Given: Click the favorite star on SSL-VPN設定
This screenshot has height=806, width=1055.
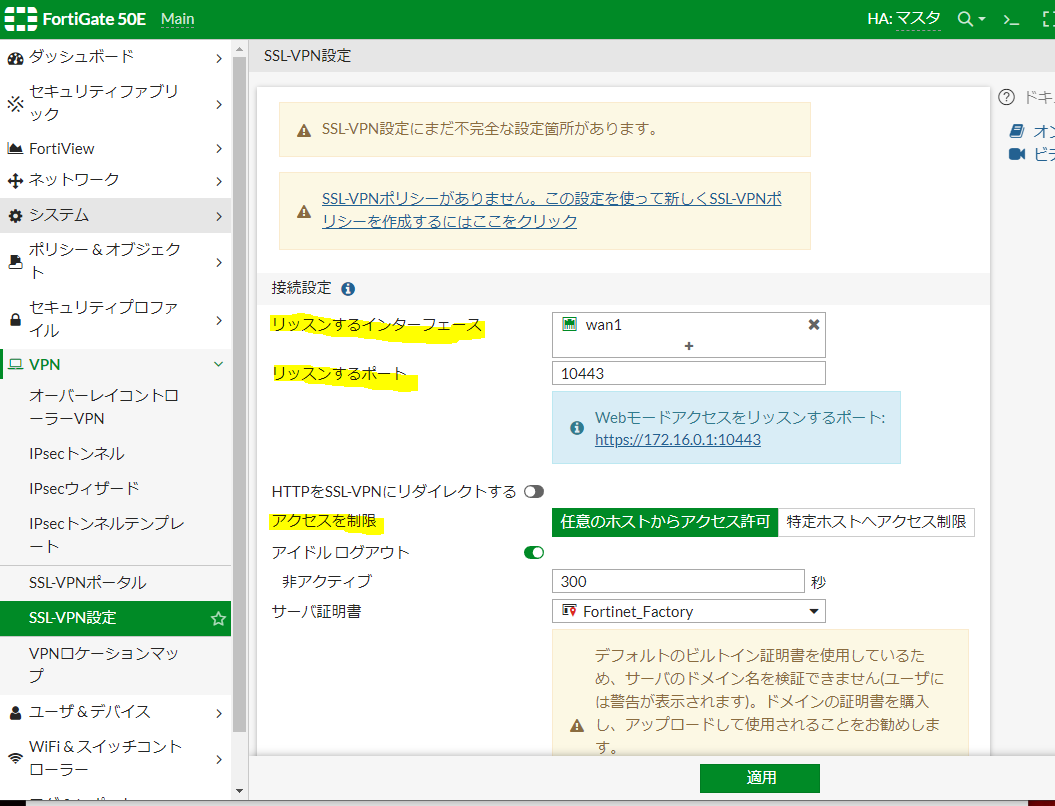Looking at the screenshot, I should tap(218, 619).
